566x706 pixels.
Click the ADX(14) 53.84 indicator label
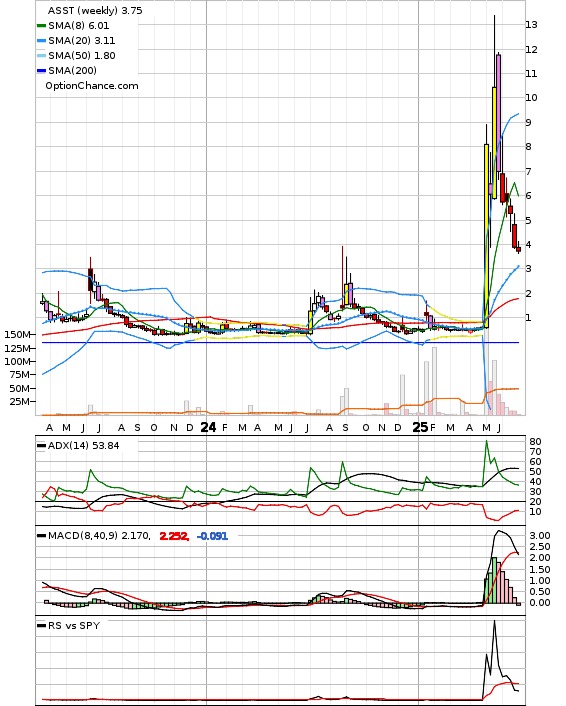coord(84,446)
